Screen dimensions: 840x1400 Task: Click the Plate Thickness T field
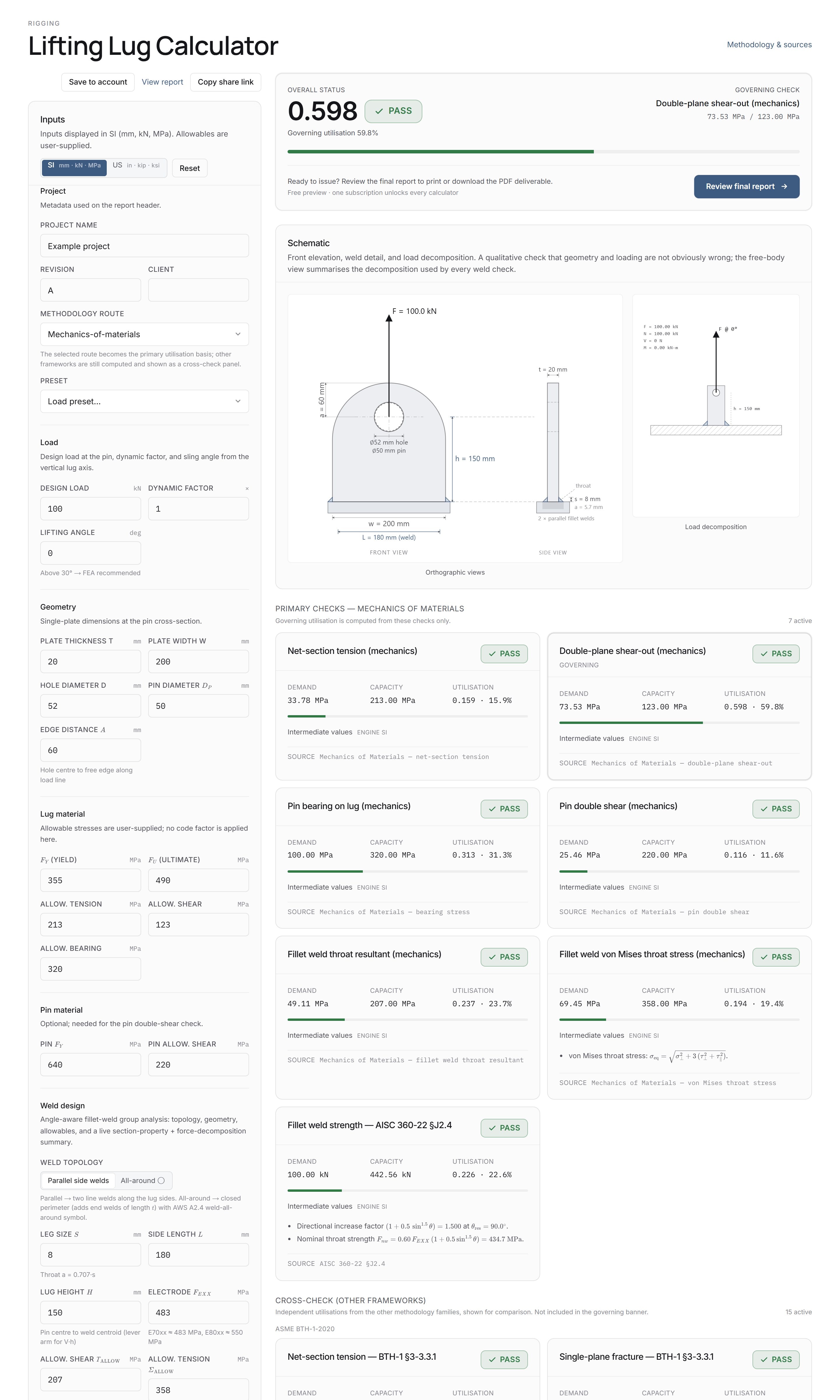(x=91, y=661)
